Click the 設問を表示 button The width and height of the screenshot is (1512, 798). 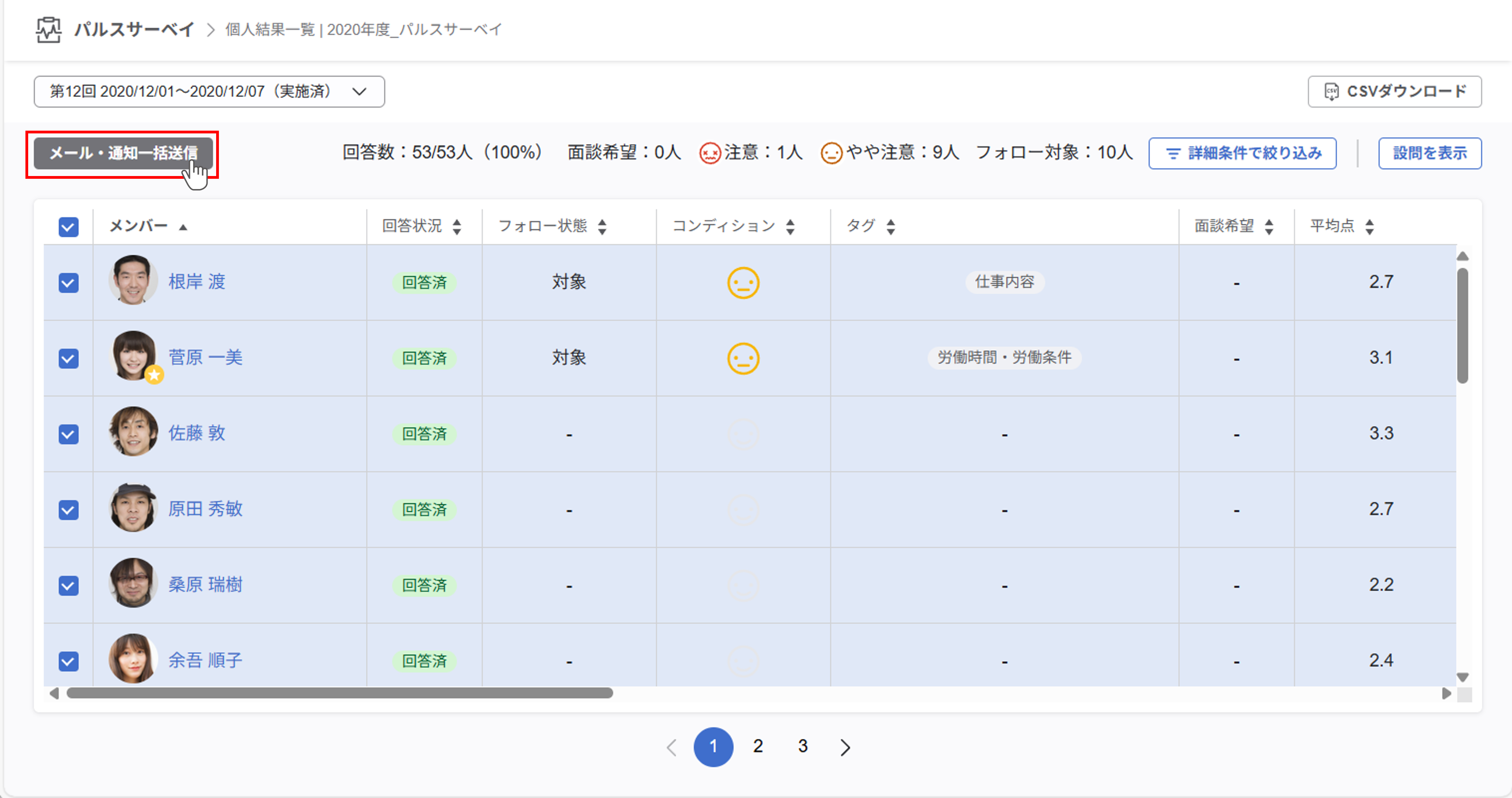click(1430, 153)
